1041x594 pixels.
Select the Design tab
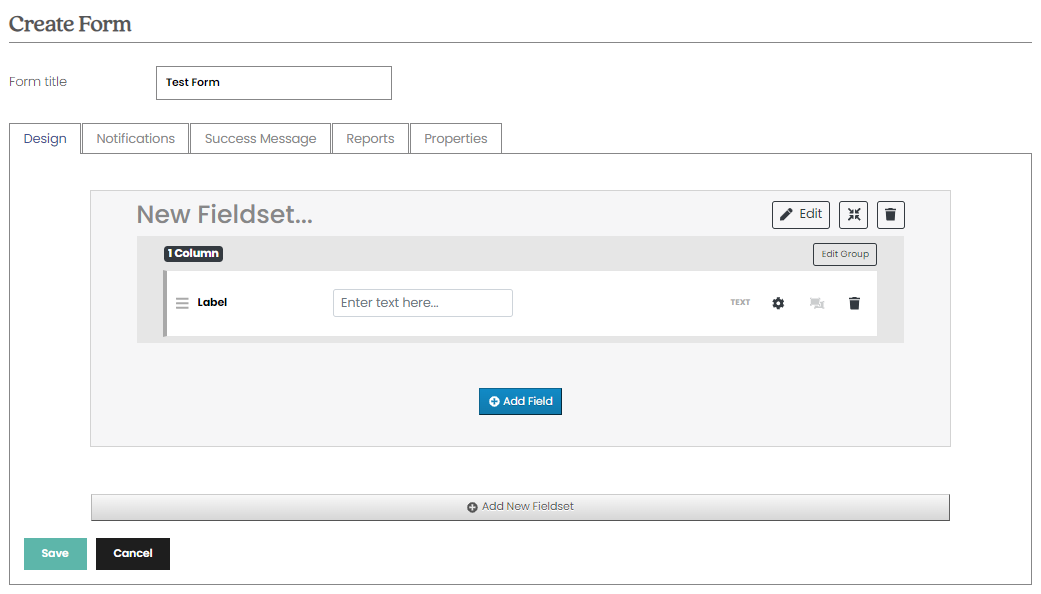tap(45, 138)
